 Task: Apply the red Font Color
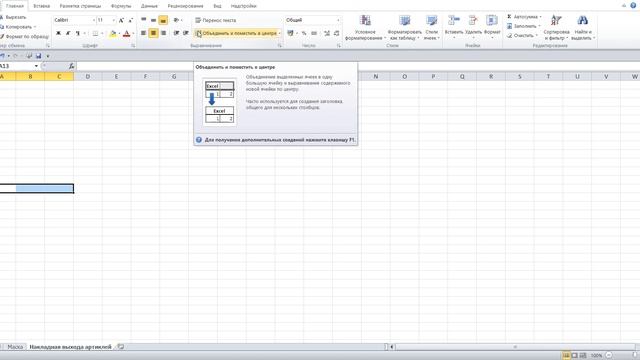tap(127, 33)
